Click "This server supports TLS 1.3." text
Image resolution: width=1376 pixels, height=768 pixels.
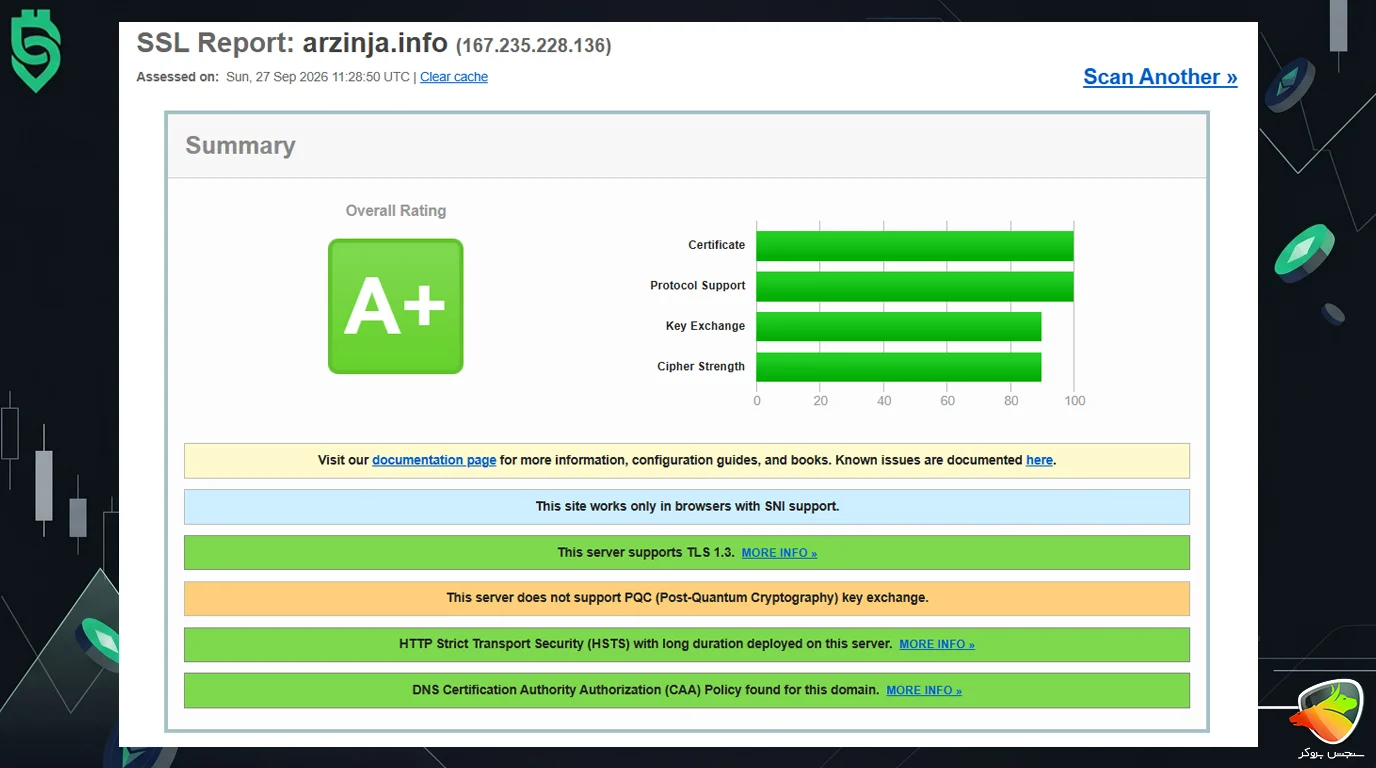tap(646, 553)
